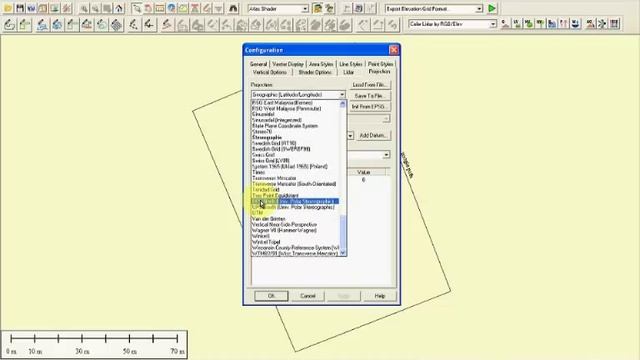Switch to the Shader Options tab
640x360 pixels.
[315, 72]
